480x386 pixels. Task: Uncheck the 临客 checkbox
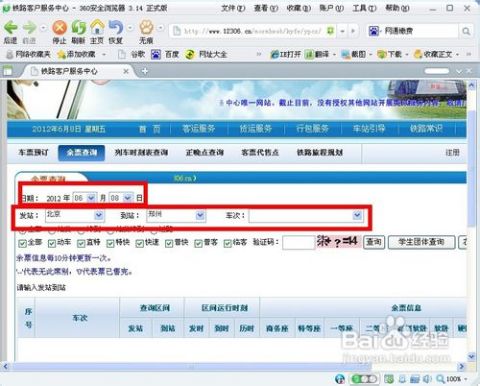pos(228,244)
